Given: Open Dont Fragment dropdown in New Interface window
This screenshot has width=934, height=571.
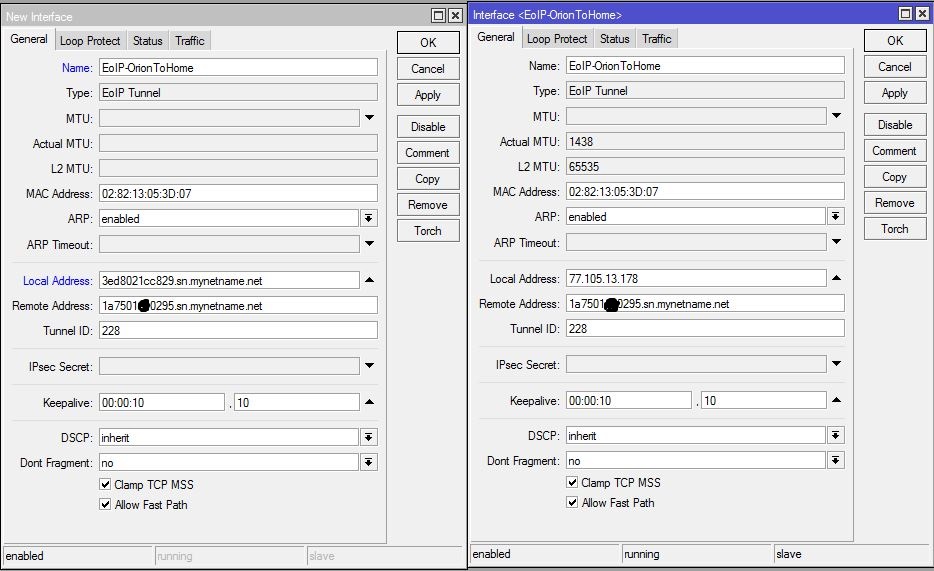Looking at the screenshot, I should point(369,463).
